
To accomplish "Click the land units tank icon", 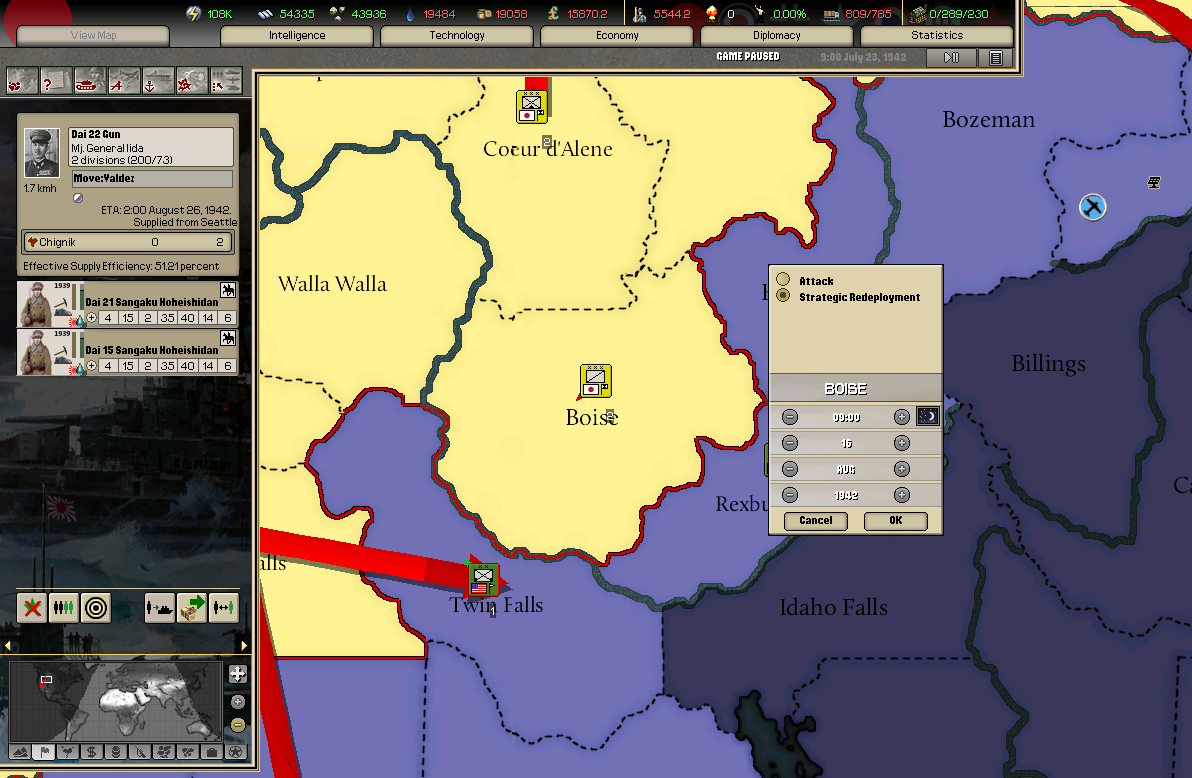I will click(x=90, y=81).
